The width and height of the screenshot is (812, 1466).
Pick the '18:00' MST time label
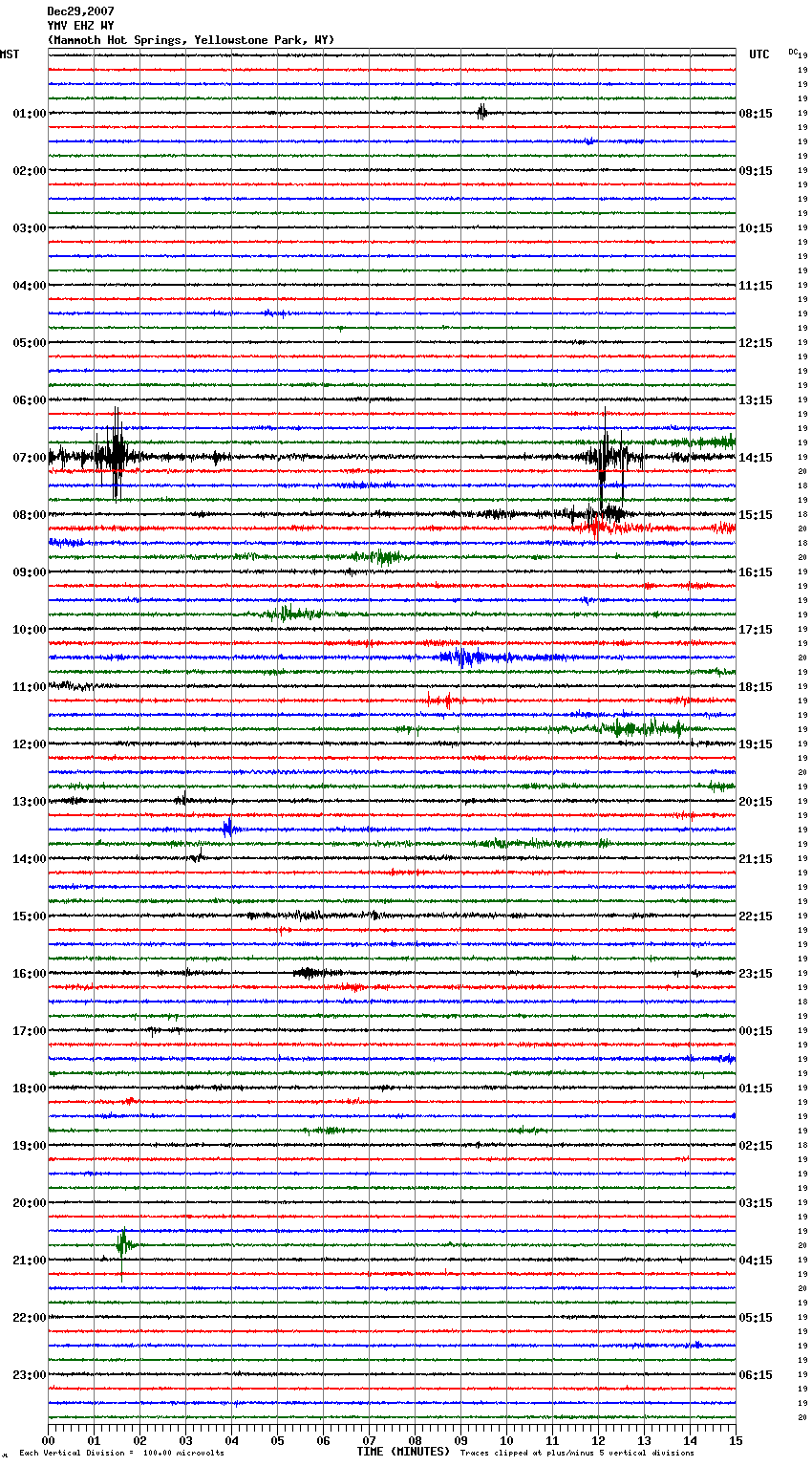tap(30, 1089)
